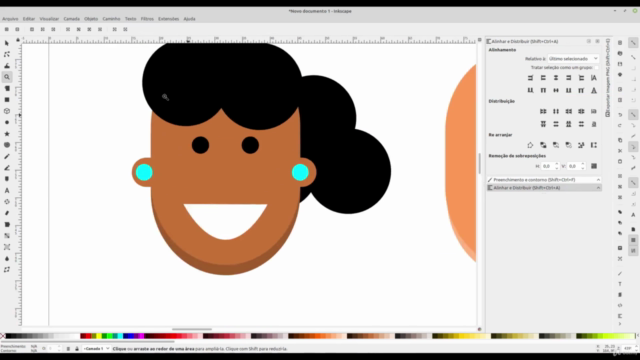
Task: Make vertical gaps between objects equal
Action: [581, 124]
